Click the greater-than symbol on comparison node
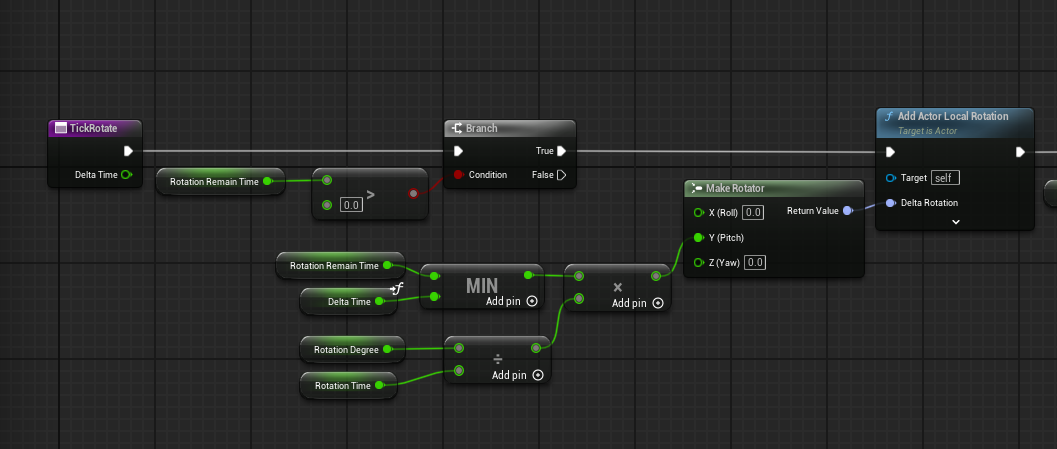The image size is (1057, 449). point(369,195)
